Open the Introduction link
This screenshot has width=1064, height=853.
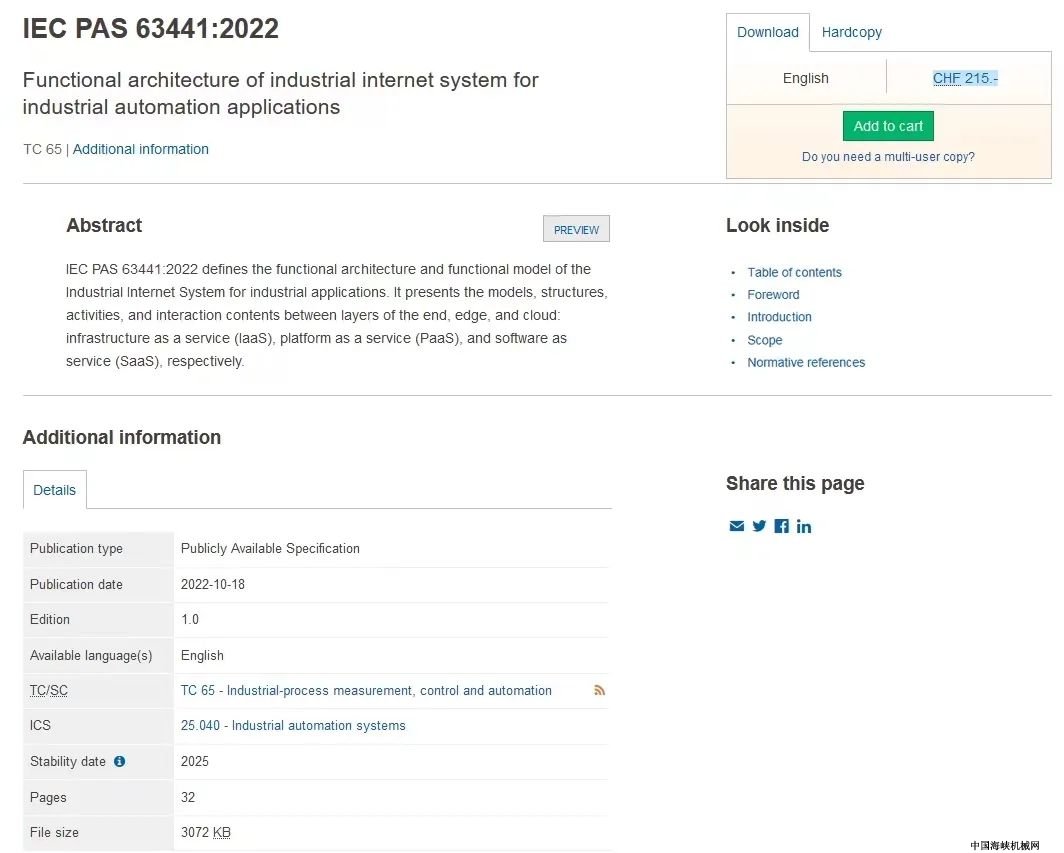tap(779, 317)
